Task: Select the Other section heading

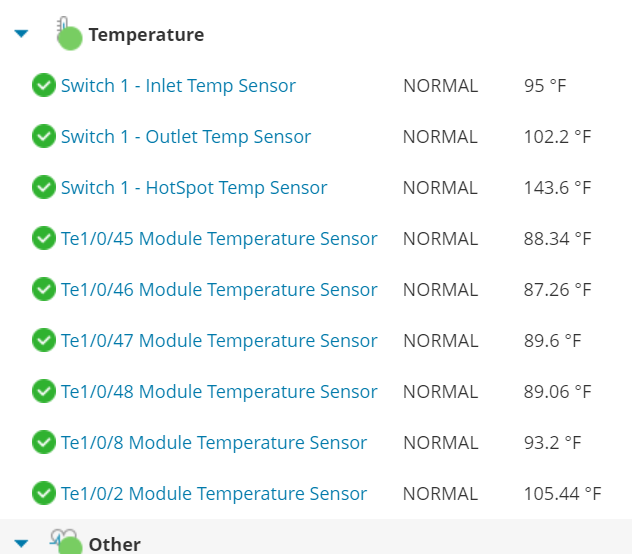Action: (115, 545)
